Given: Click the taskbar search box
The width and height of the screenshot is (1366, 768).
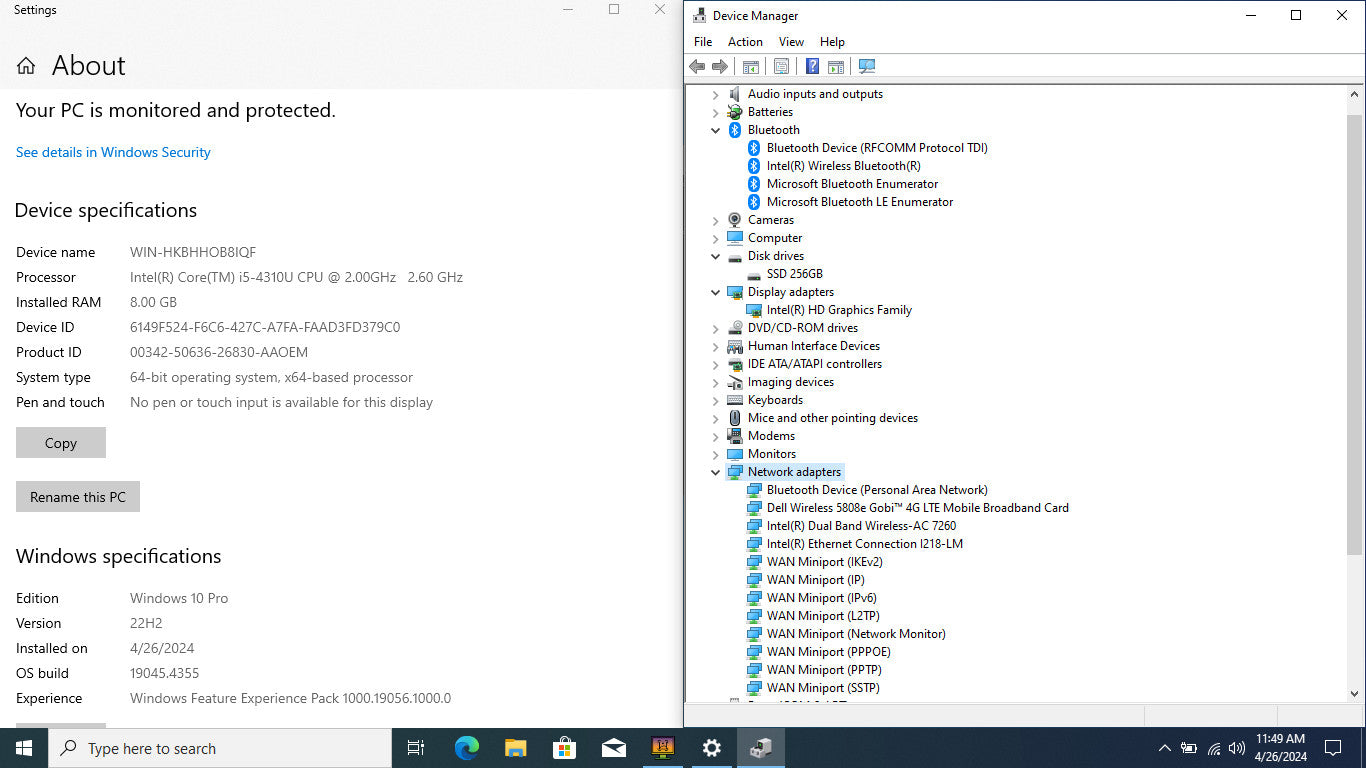Looking at the screenshot, I should [220, 748].
